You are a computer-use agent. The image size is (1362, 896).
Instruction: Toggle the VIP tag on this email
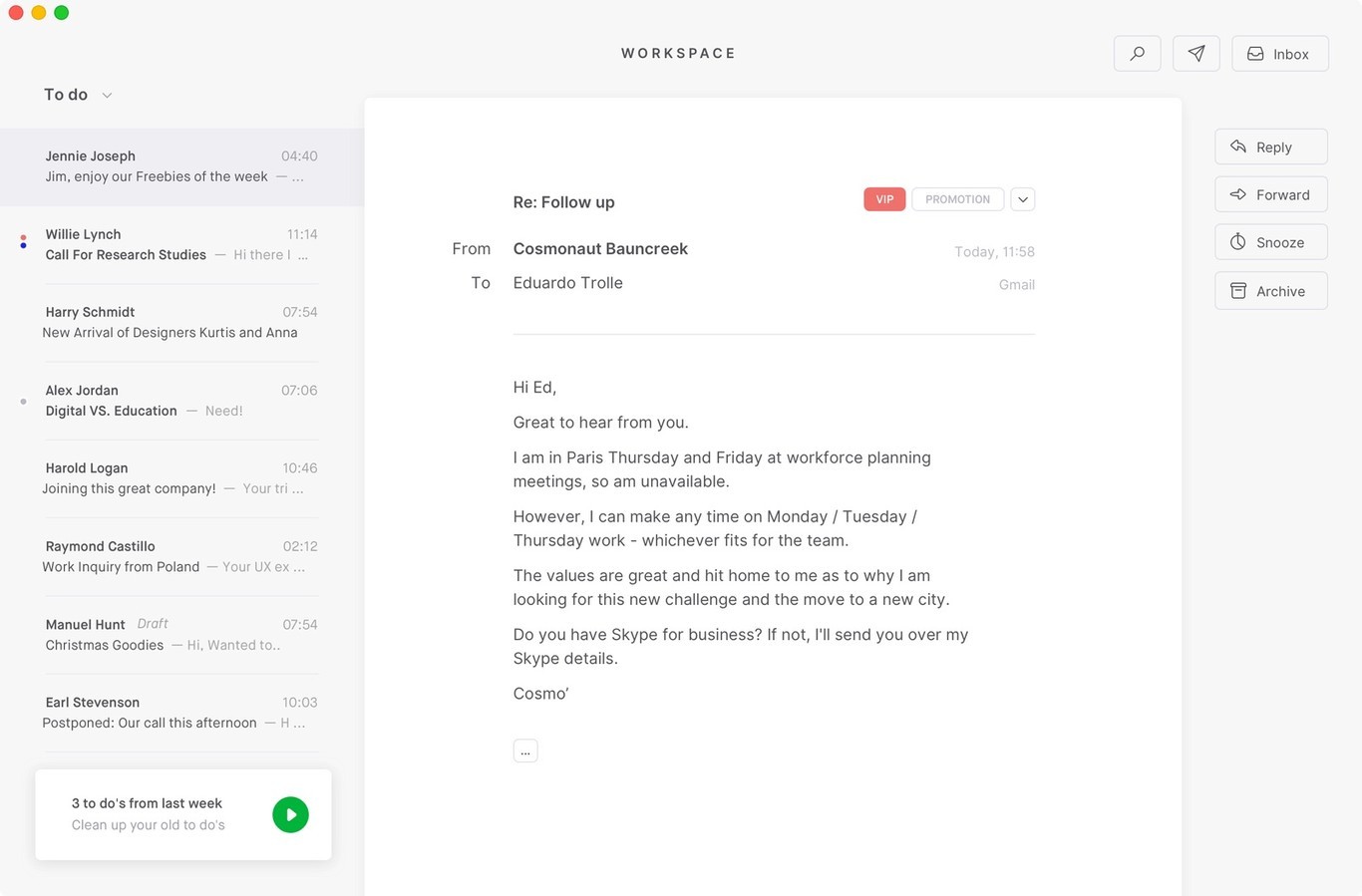click(x=883, y=199)
